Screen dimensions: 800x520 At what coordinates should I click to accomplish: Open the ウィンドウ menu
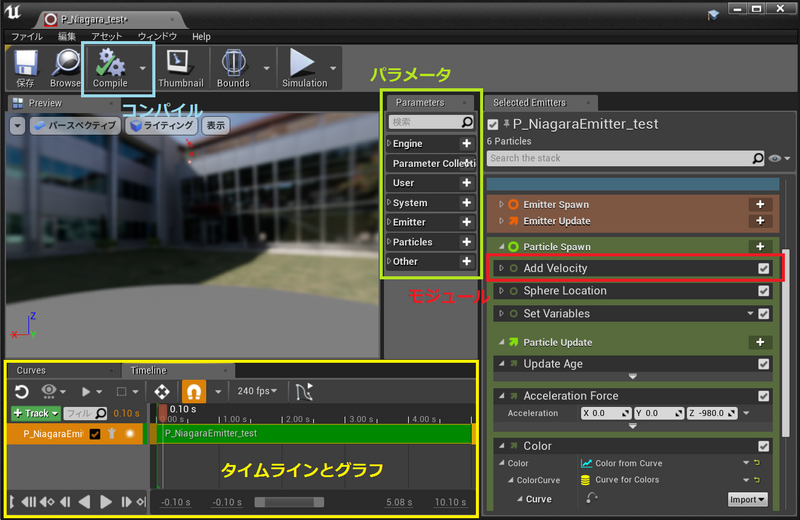click(157, 36)
